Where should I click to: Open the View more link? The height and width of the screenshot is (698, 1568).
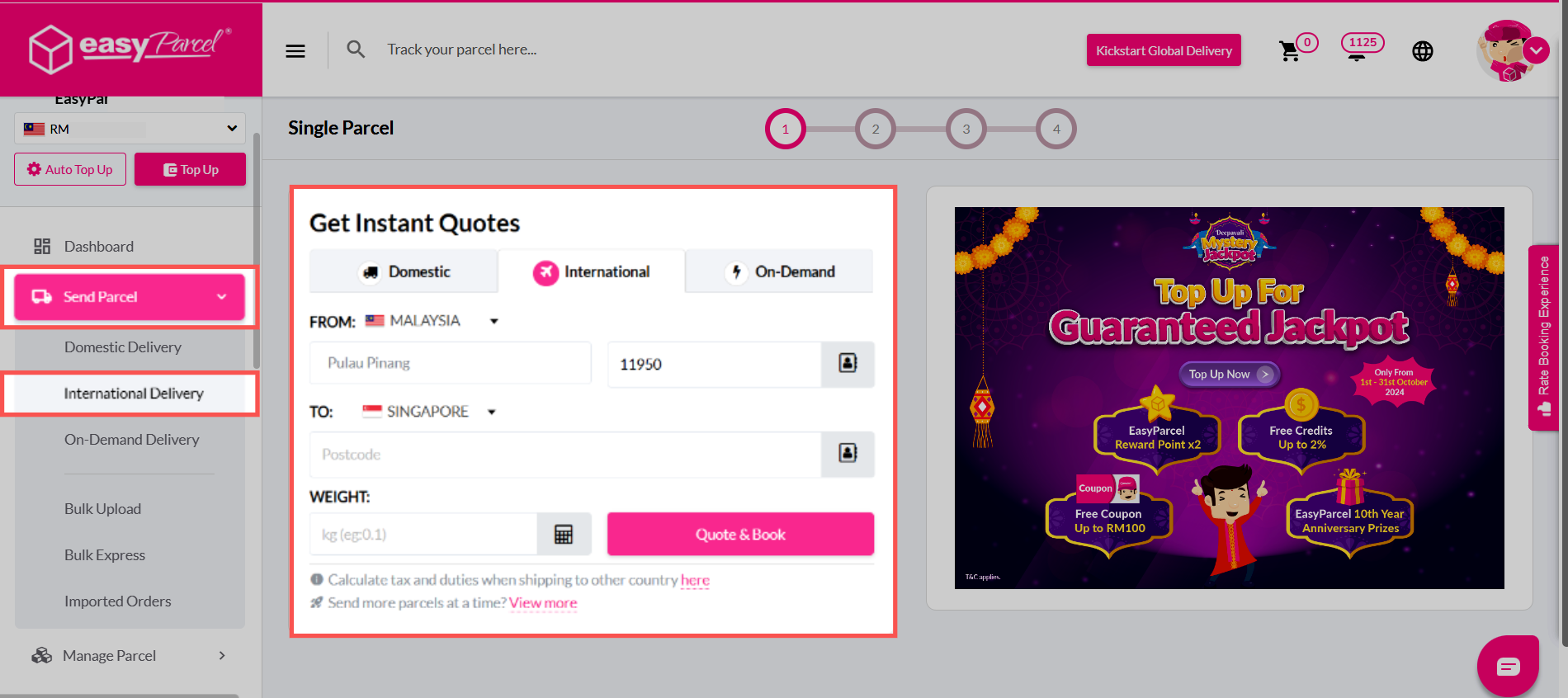coord(543,603)
